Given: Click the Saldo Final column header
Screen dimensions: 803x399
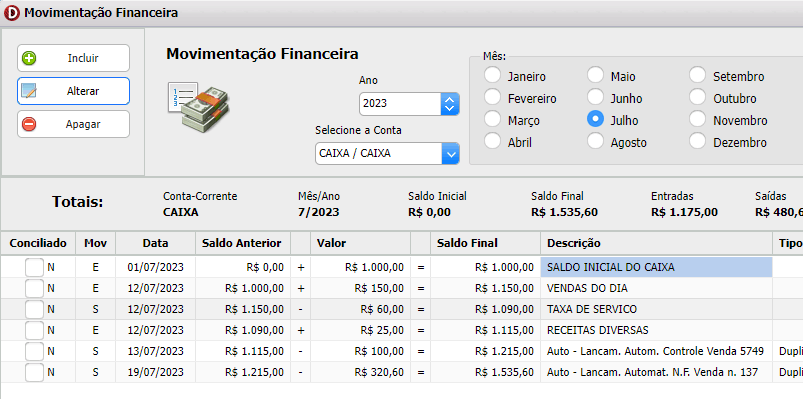Looking at the screenshot, I should pyautogui.click(x=485, y=243).
